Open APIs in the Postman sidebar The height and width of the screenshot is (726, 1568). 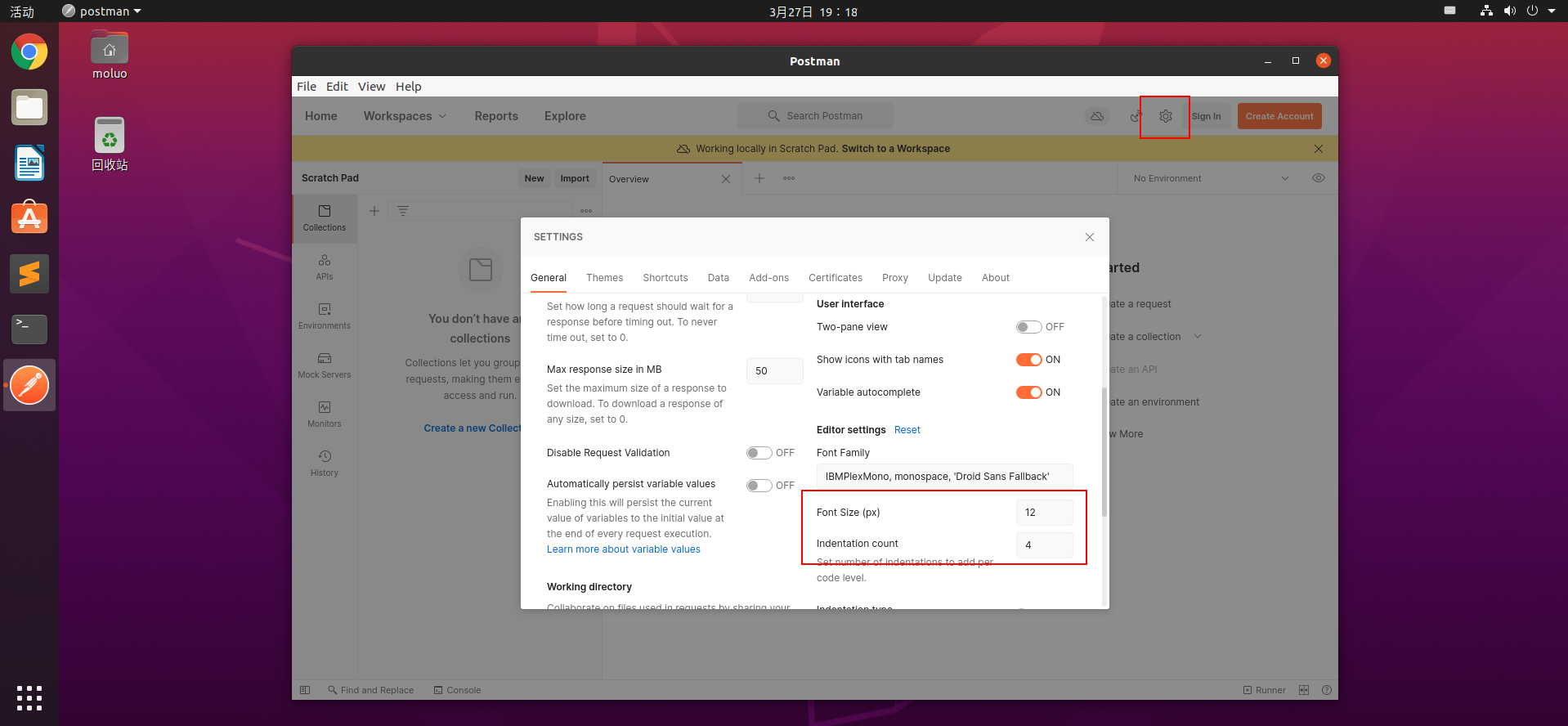pos(325,267)
